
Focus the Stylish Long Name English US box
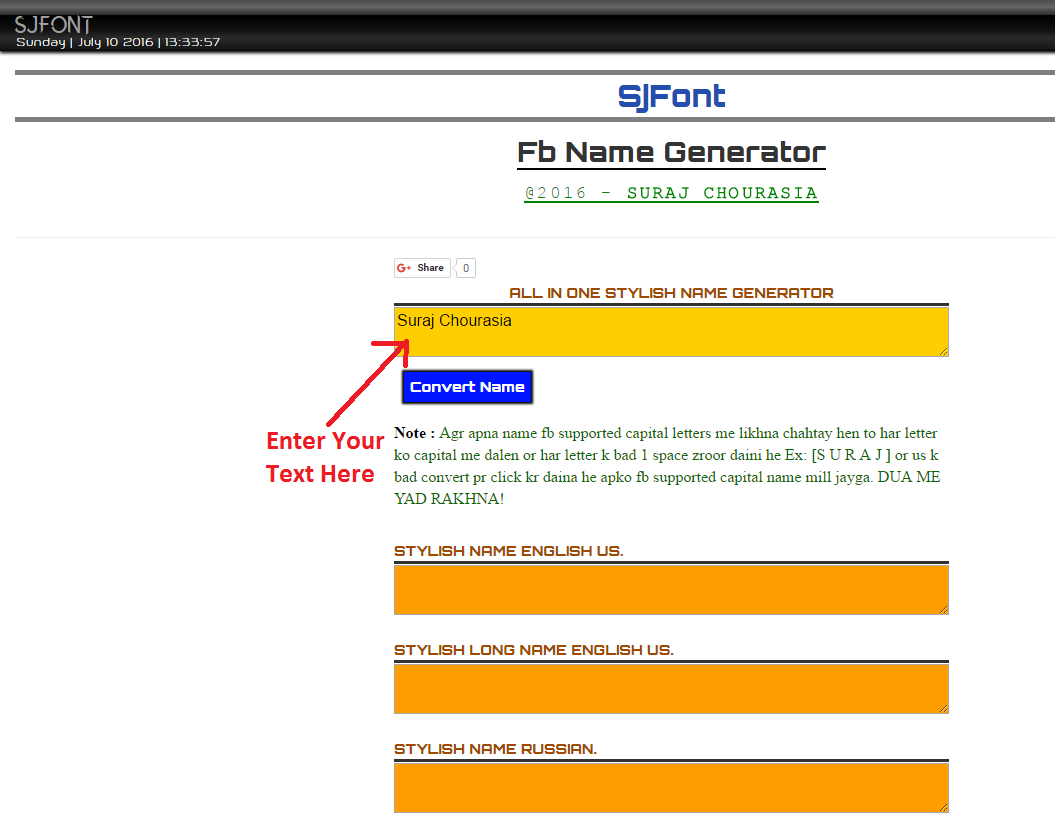(x=671, y=689)
